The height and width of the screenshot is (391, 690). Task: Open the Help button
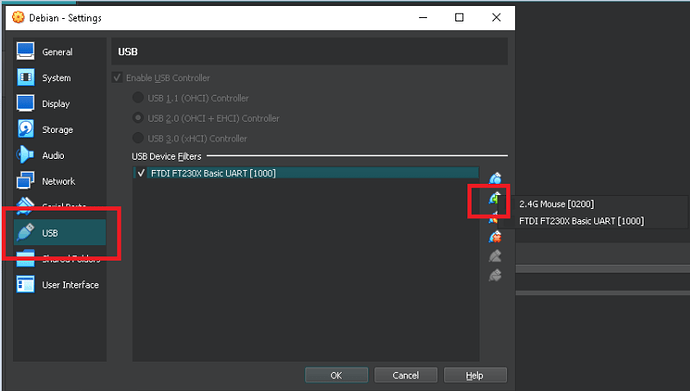(475, 375)
